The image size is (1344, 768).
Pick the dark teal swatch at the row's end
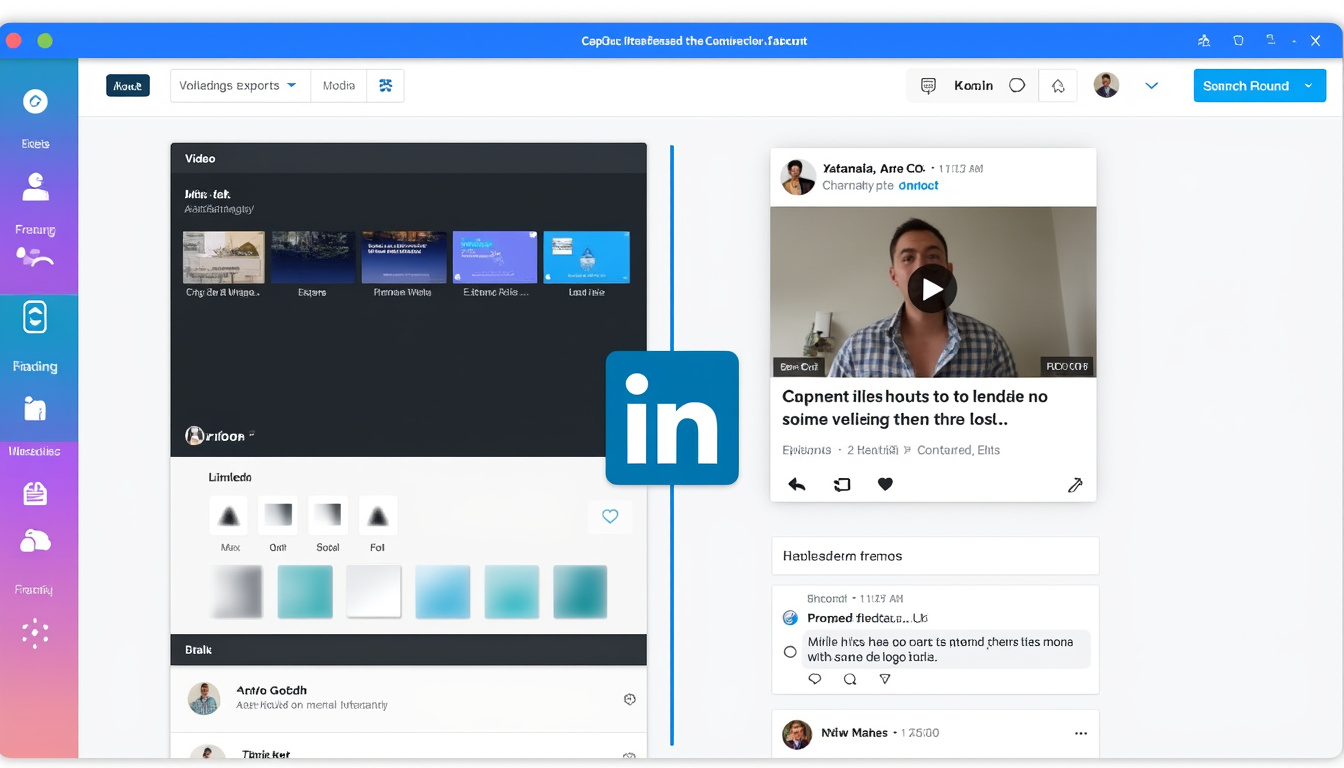580,591
